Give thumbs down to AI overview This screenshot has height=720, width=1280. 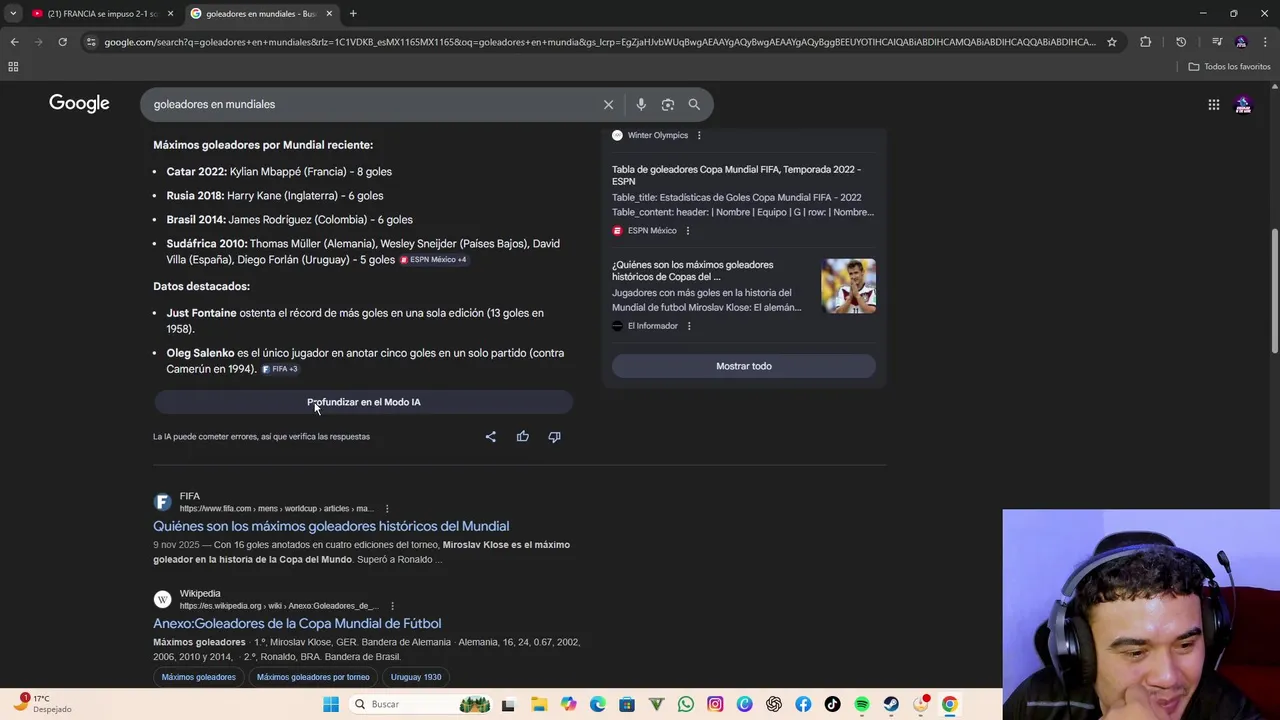coord(554,436)
